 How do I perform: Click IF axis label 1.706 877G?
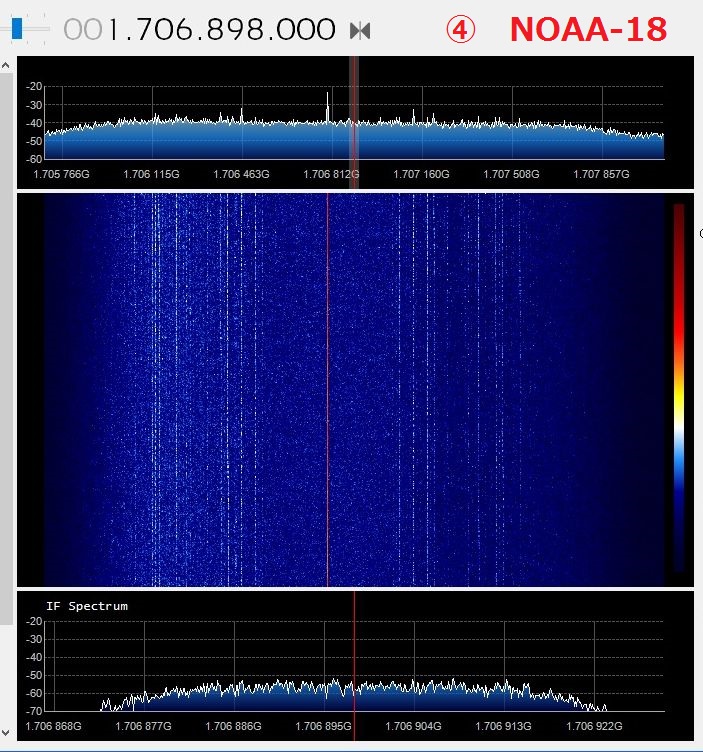(x=143, y=726)
